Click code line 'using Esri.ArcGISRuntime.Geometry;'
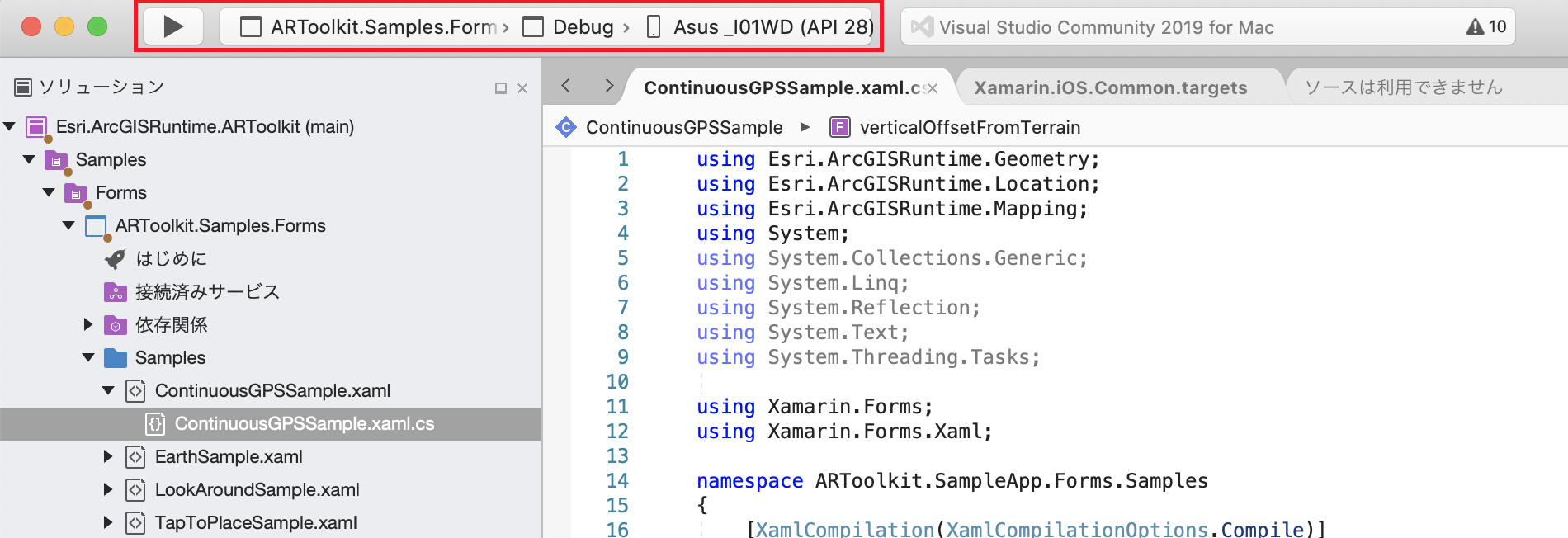The height and width of the screenshot is (538, 1568). click(x=898, y=159)
